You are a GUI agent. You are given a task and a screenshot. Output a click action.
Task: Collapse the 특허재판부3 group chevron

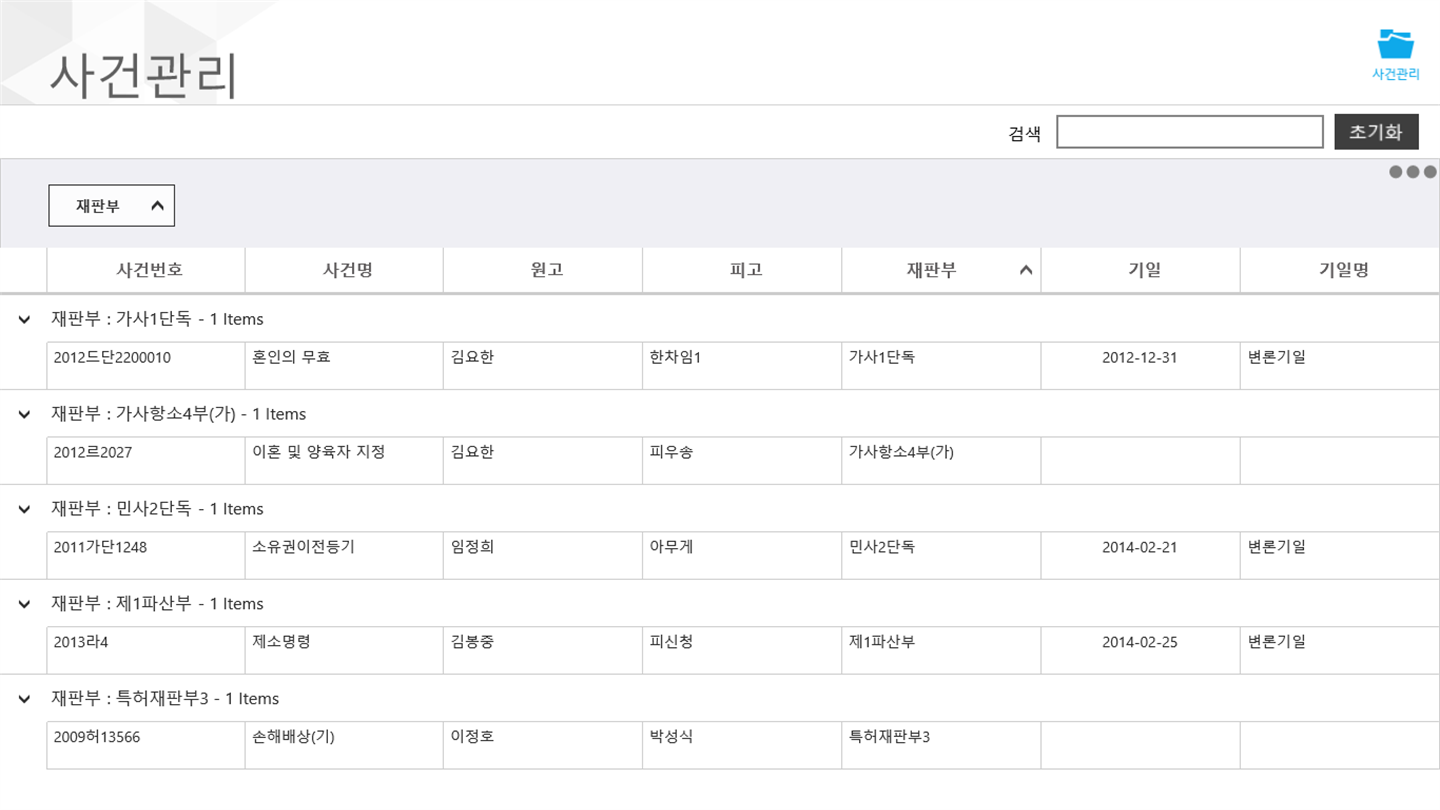point(24,699)
